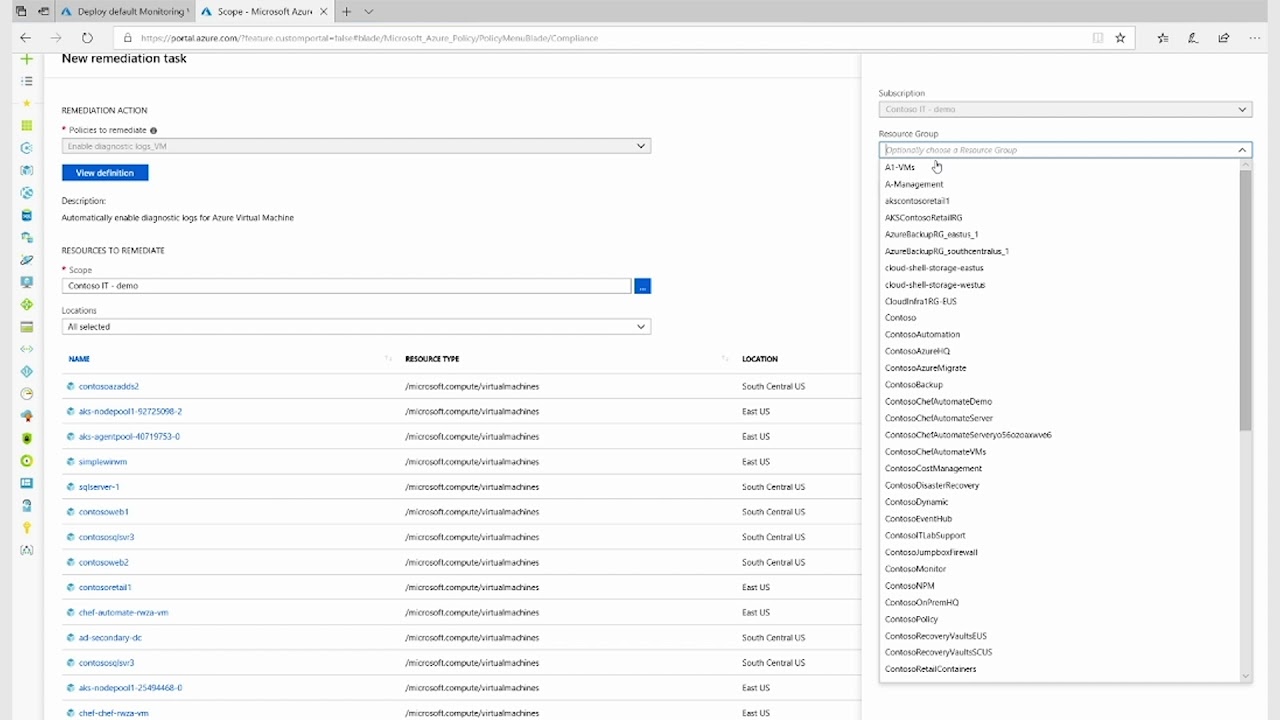The image size is (1280, 720).
Task: Choose A1-VMs from resource group list
Action: (900, 167)
